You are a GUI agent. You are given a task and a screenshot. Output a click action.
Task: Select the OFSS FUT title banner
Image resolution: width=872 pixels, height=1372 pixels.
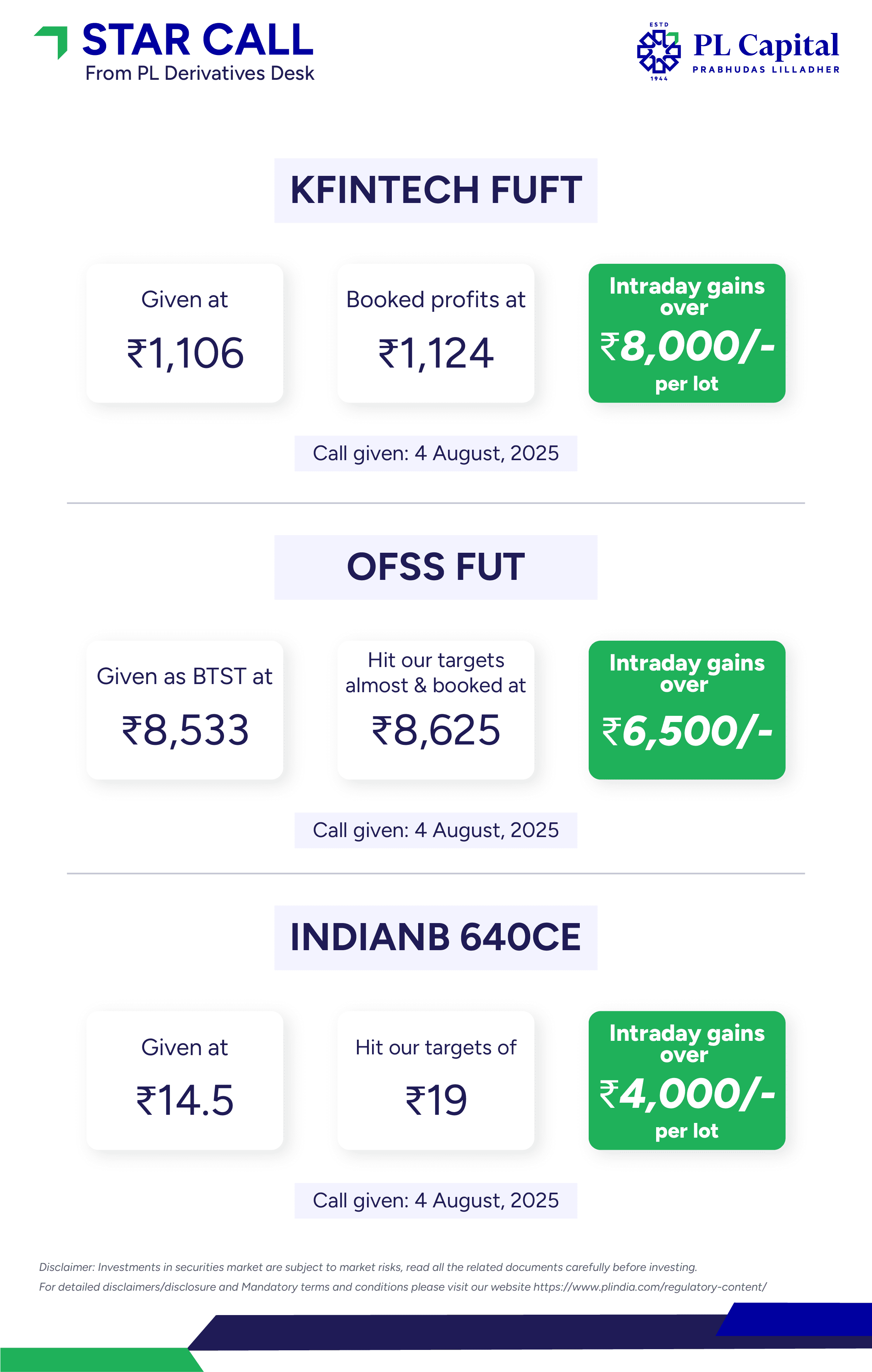436,567
